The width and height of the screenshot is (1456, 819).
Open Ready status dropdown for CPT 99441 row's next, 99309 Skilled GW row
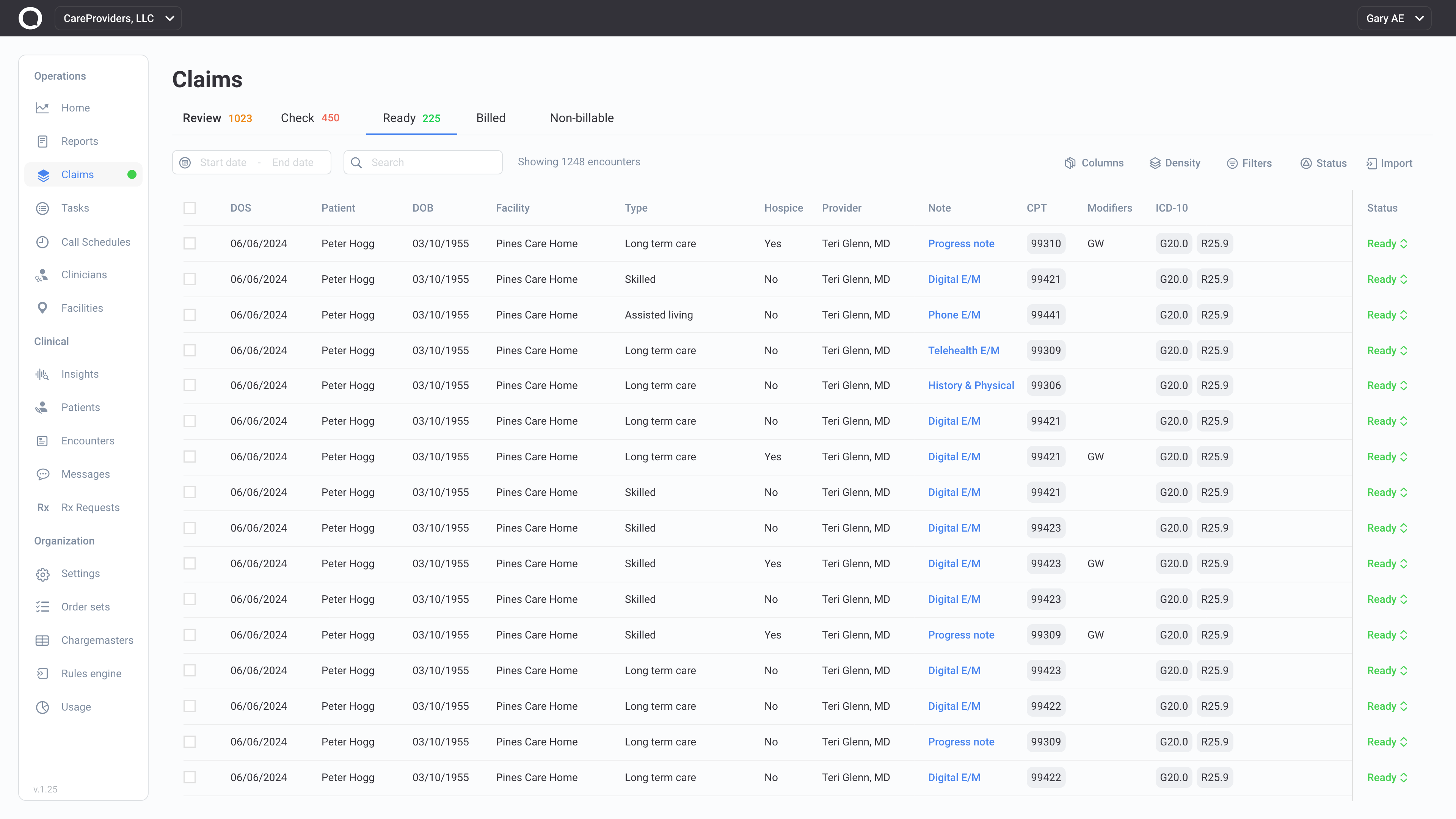click(1387, 635)
